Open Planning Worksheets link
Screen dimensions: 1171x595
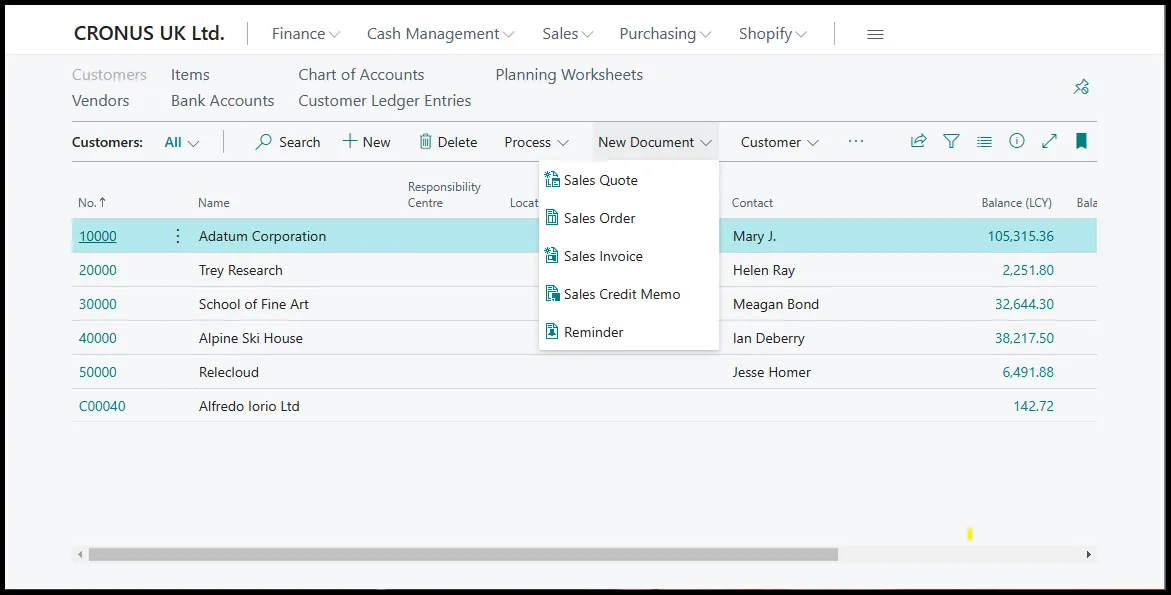569,75
